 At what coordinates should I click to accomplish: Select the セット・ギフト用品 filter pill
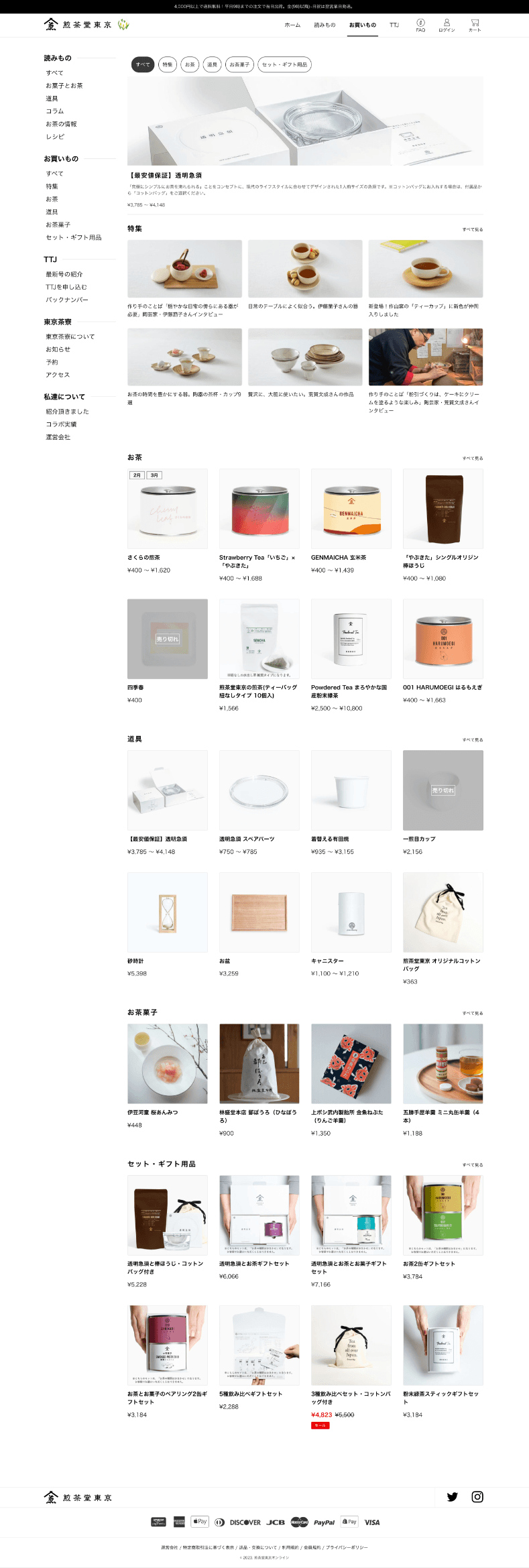click(285, 64)
